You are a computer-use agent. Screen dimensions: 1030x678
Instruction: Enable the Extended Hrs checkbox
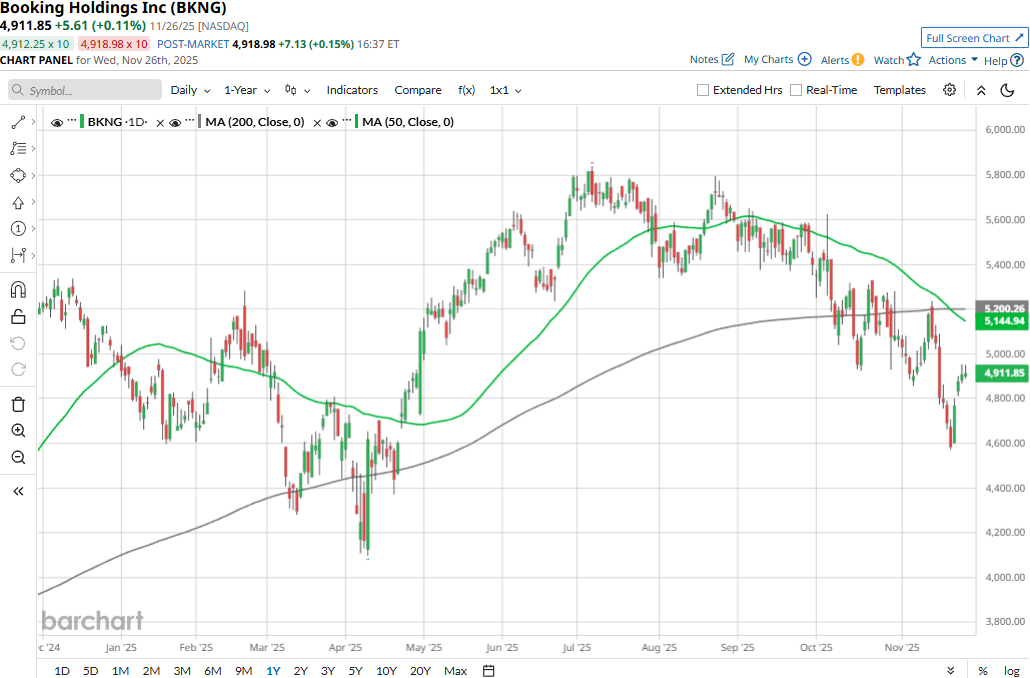coord(703,90)
